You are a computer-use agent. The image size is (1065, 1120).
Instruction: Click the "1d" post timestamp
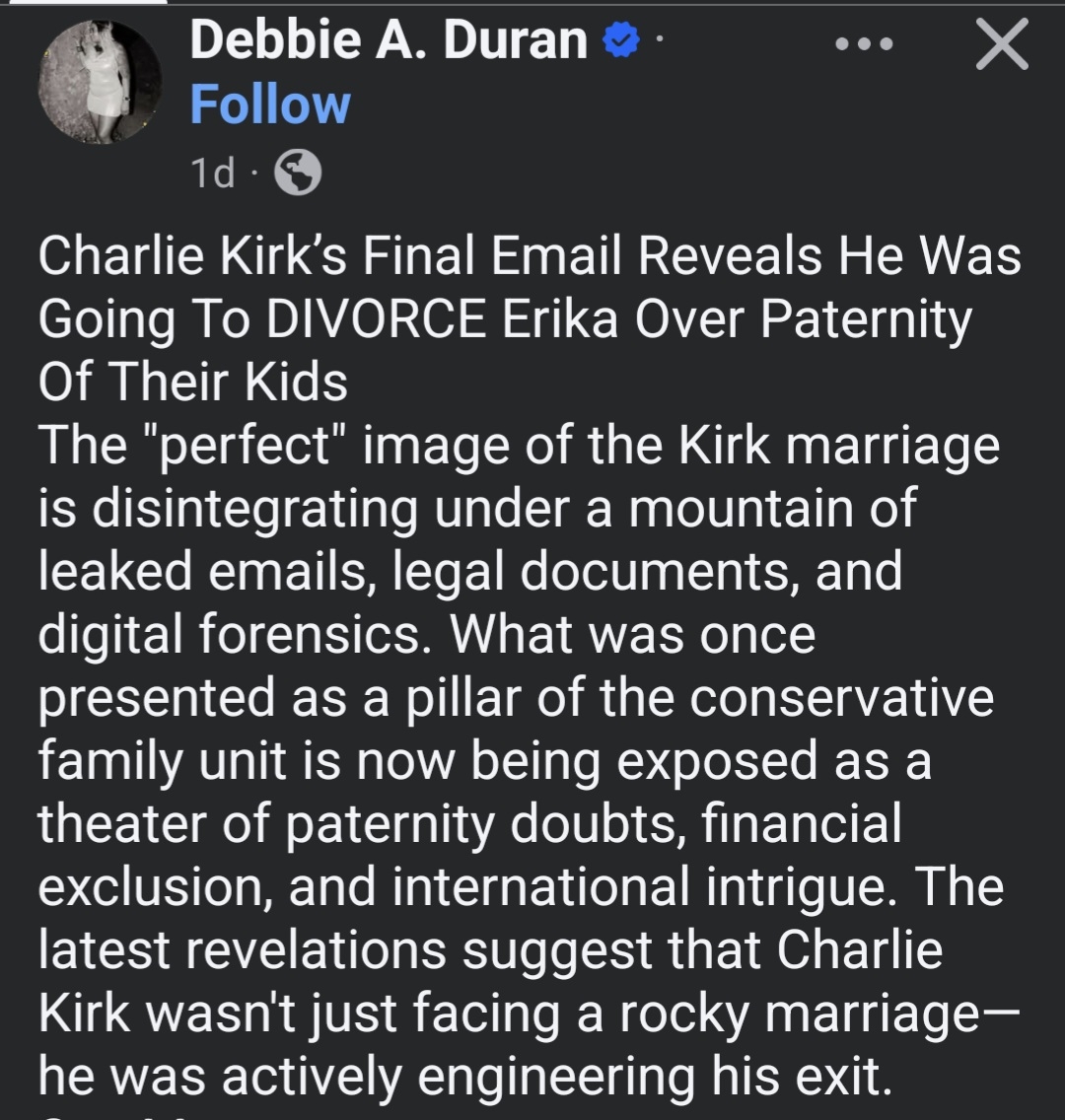coord(213,174)
